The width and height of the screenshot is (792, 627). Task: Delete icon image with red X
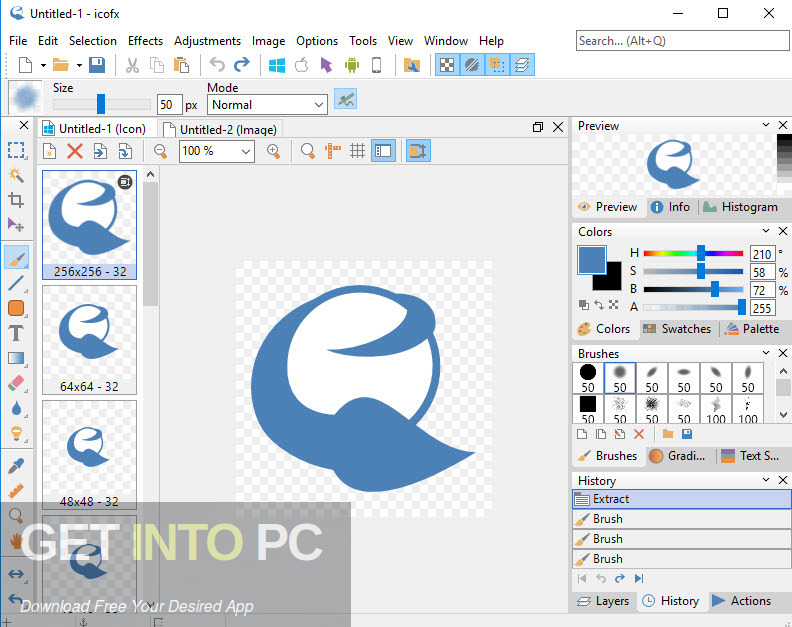coord(75,151)
